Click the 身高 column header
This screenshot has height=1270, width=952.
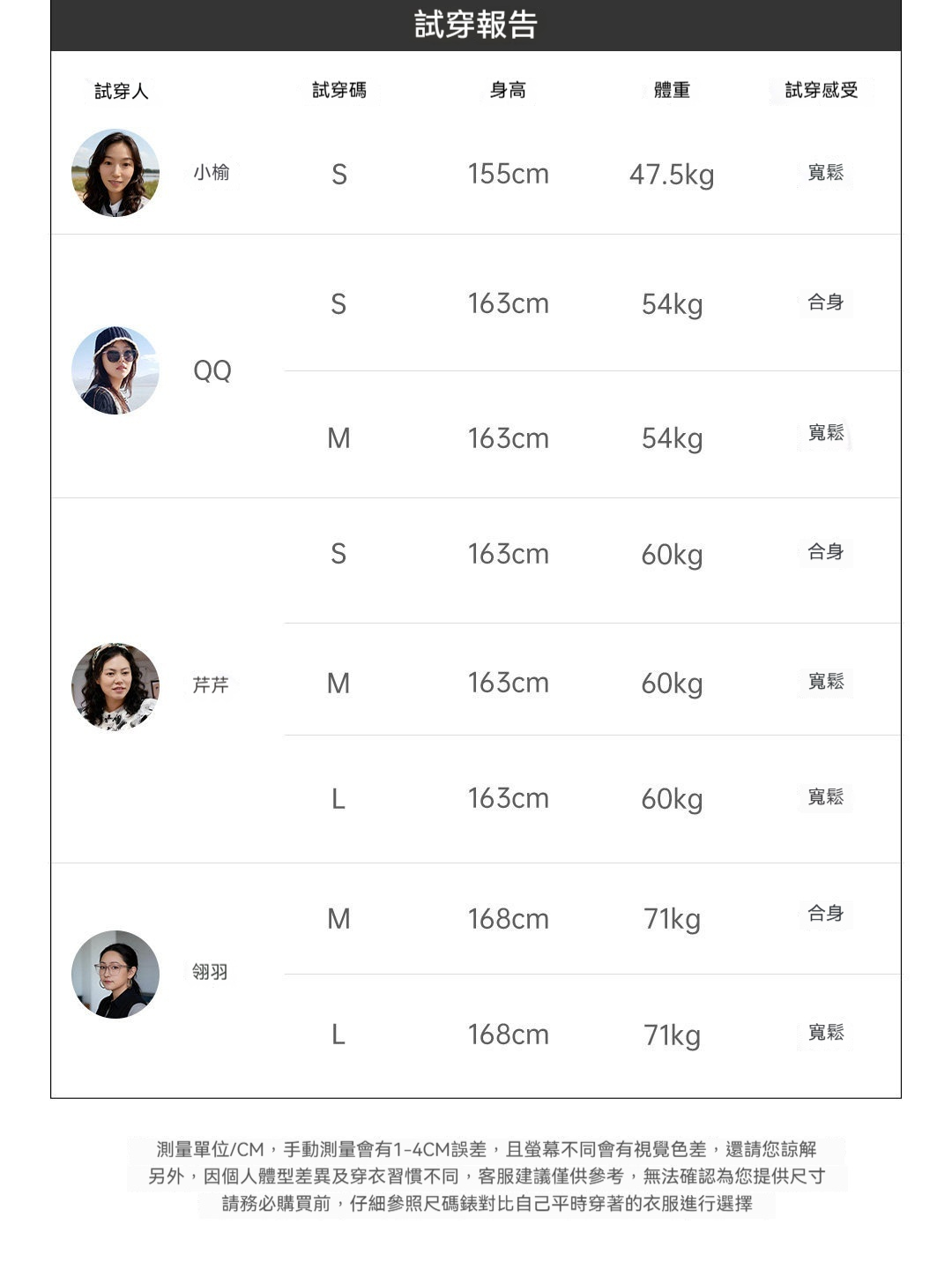pyautogui.click(x=508, y=90)
